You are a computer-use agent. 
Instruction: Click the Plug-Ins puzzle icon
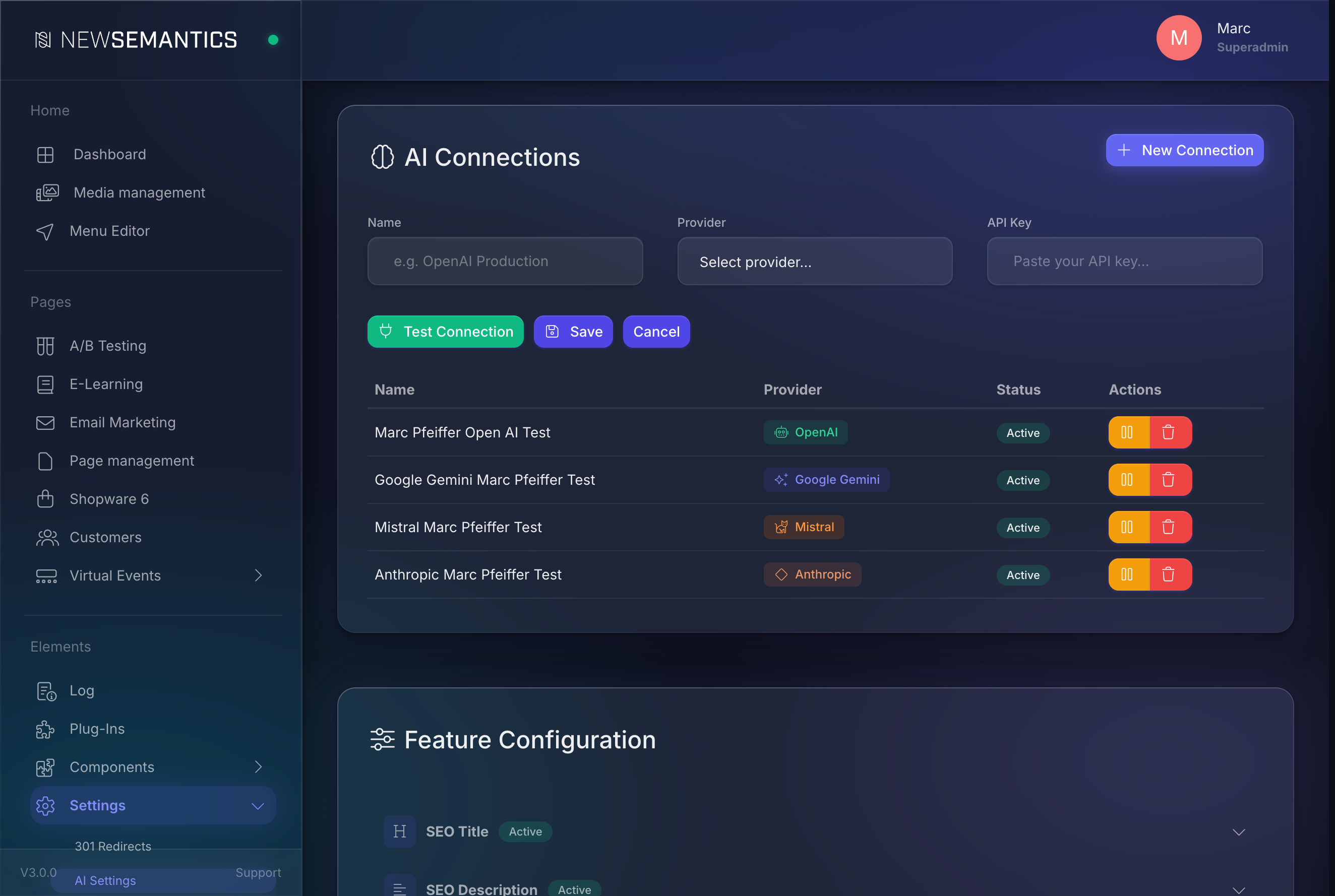click(x=45, y=730)
